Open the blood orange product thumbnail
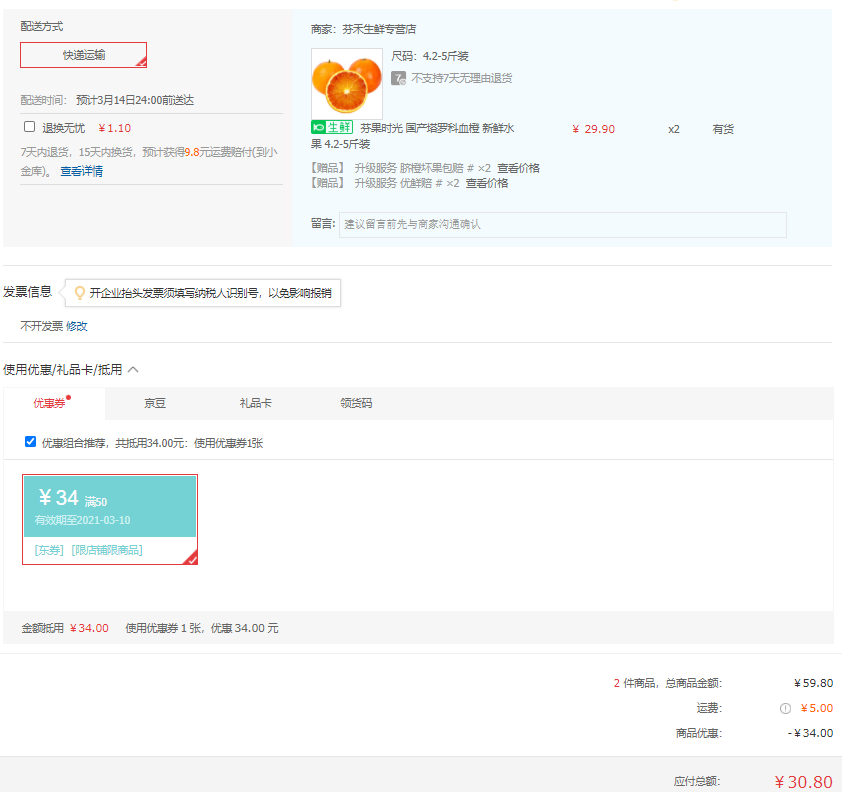Image resolution: width=842 pixels, height=792 pixels. point(346,83)
